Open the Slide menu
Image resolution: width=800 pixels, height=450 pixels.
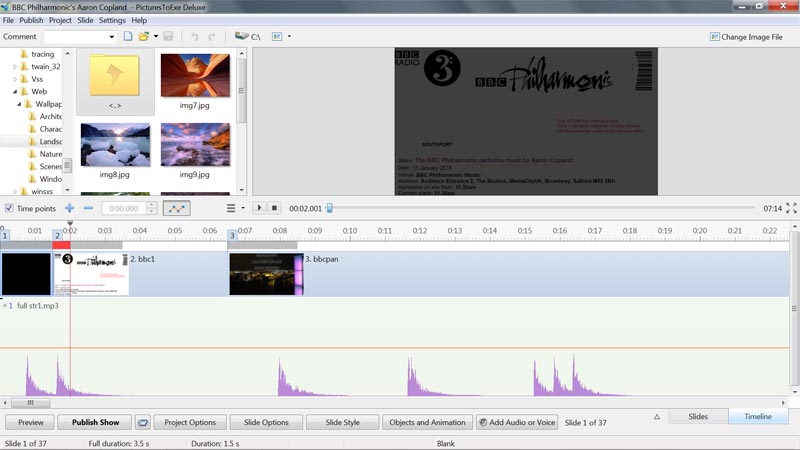85,20
